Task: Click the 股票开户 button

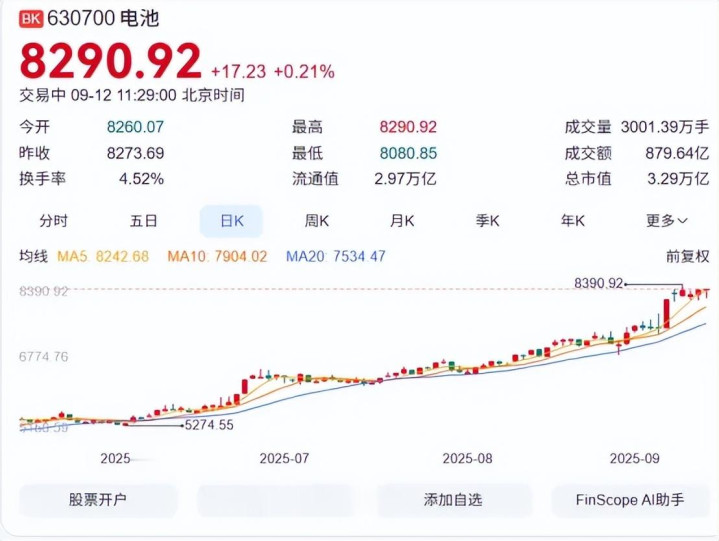Action: [98, 499]
